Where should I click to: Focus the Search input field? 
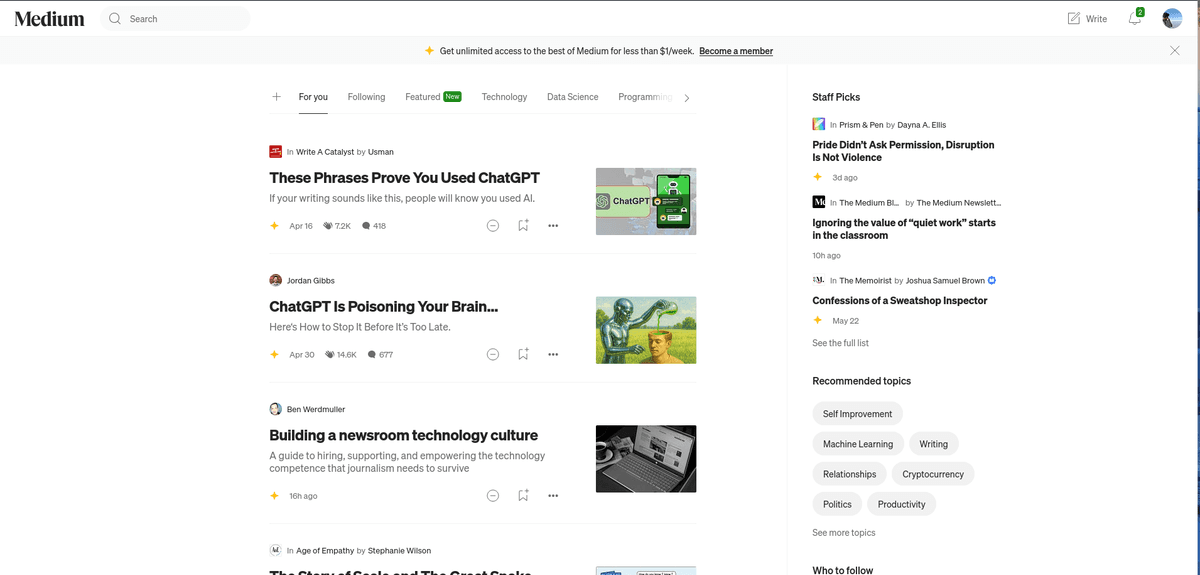tap(185, 19)
